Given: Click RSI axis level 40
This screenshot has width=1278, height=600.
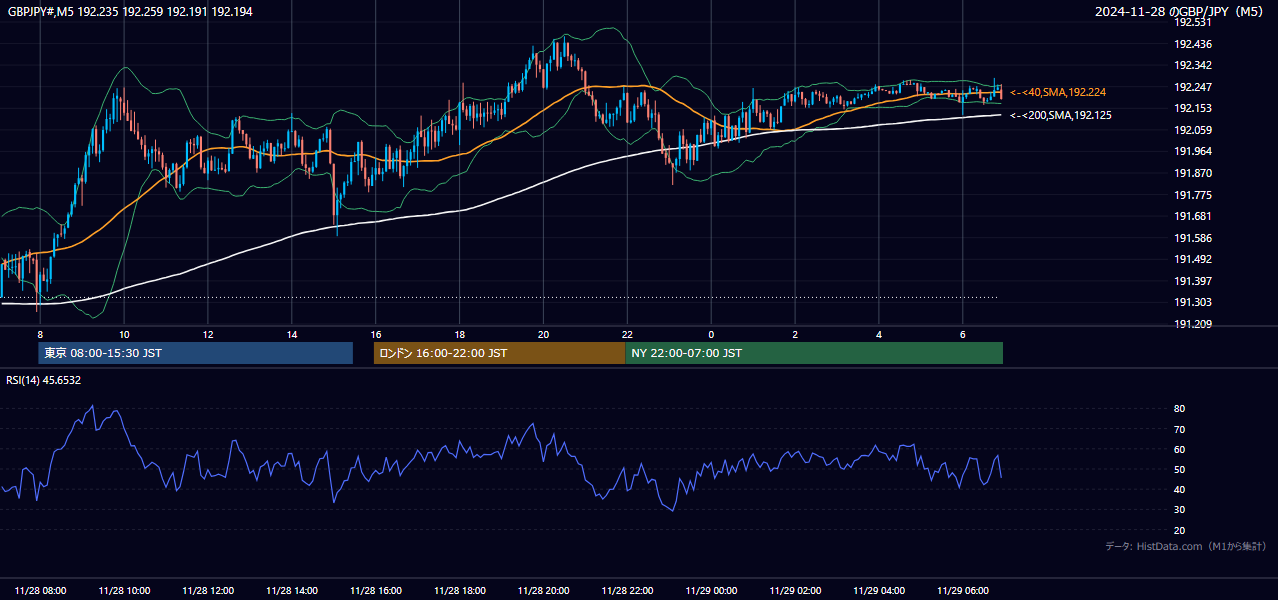Looking at the screenshot, I should (x=1179, y=489).
